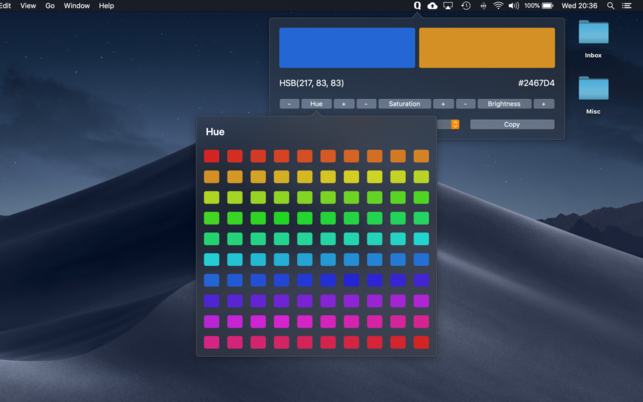Viewport: 643px width, 402px height.
Task: Pick the first swatch in the eighth hue row
Action: [212, 301]
